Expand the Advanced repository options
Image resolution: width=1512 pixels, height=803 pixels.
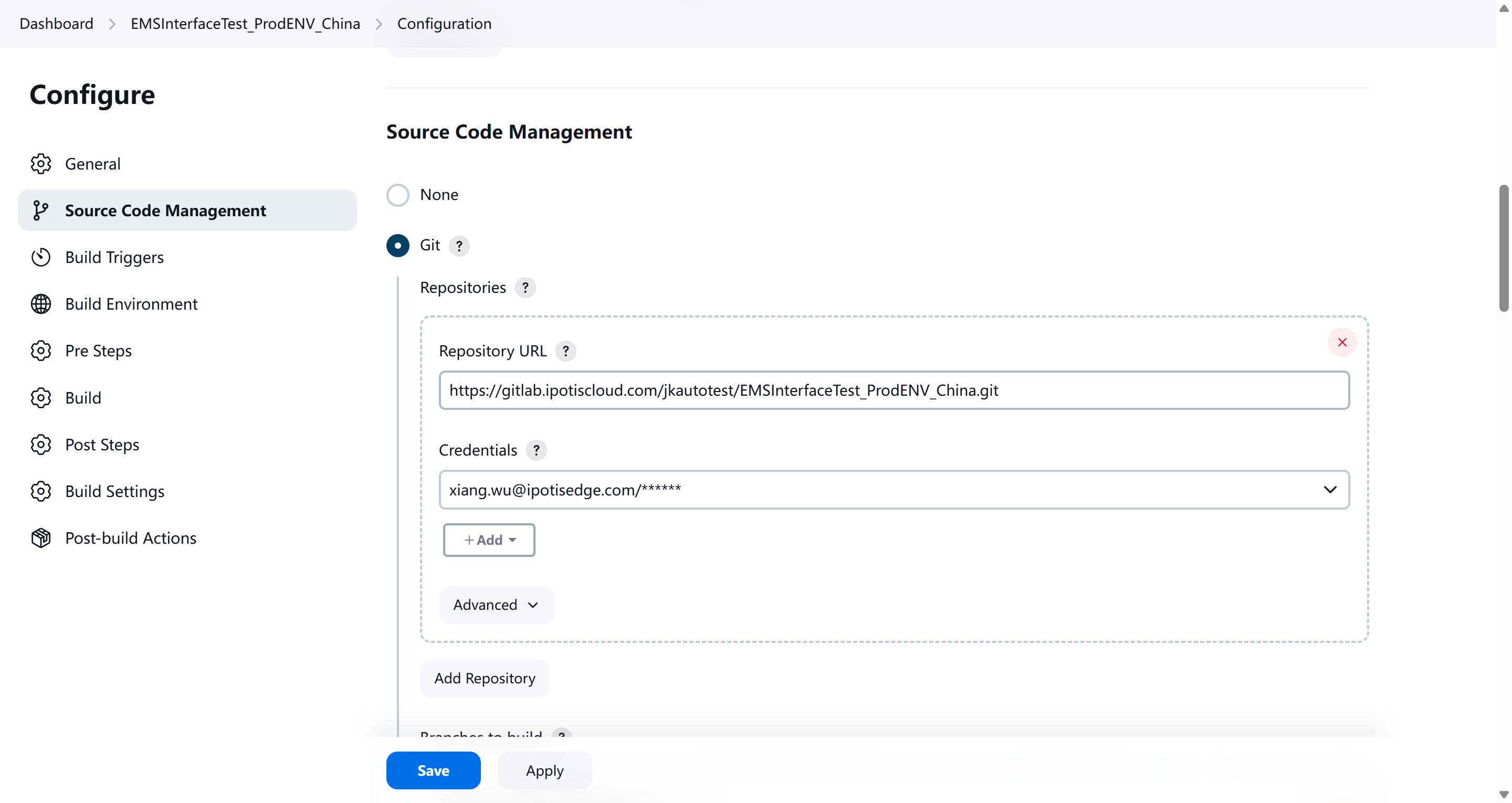tap(496, 605)
